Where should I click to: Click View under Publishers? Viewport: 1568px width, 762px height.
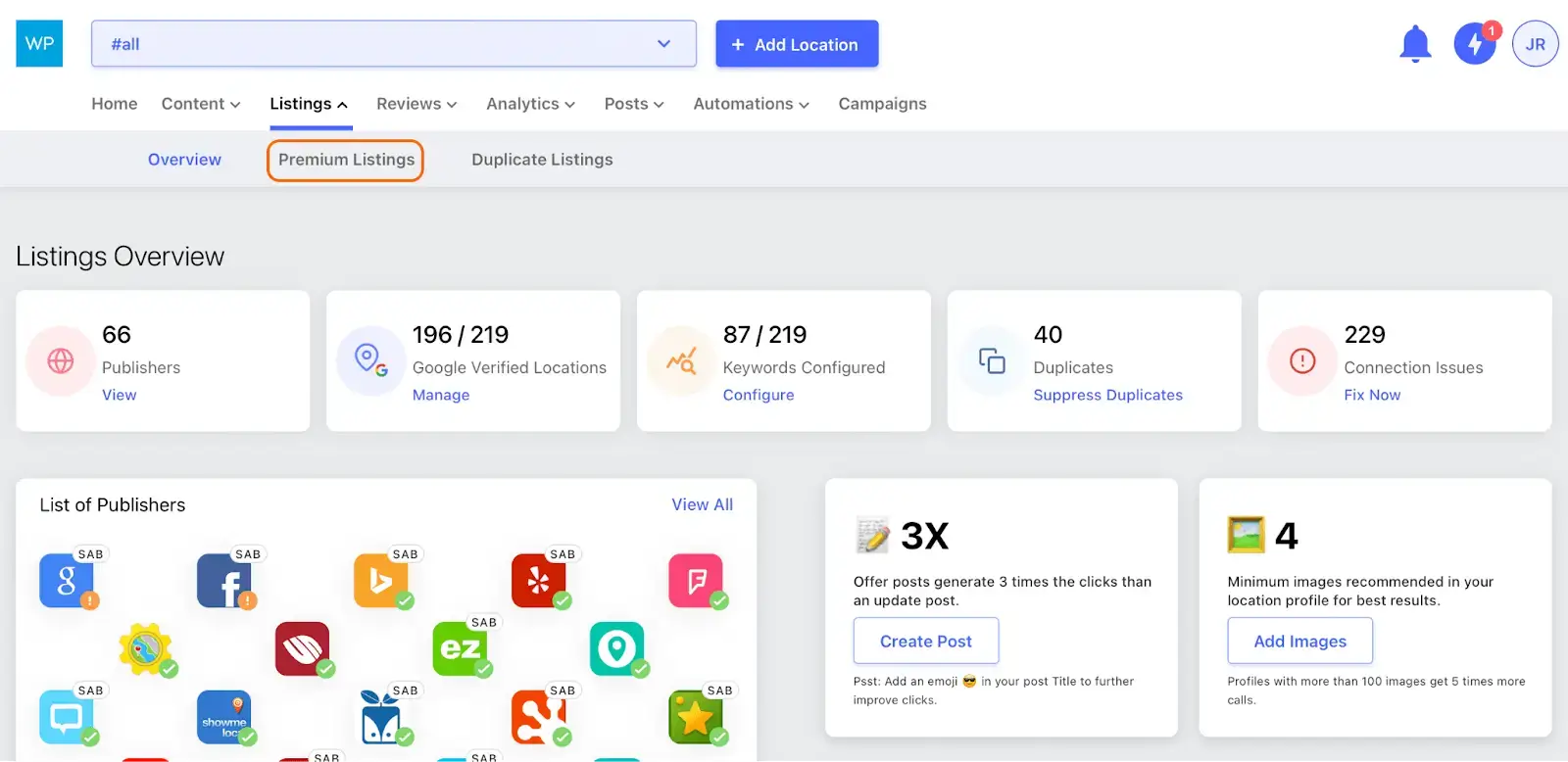[x=120, y=395]
